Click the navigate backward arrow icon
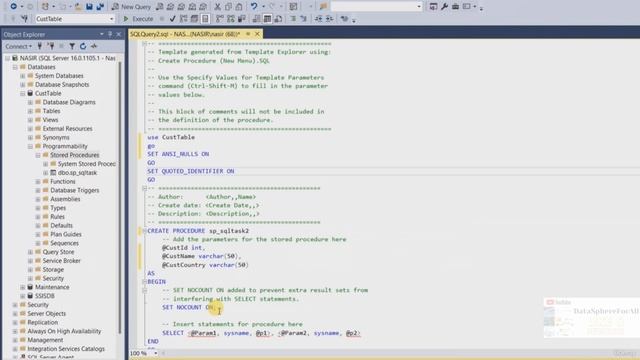The height and width of the screenshot is (360, 640). [x=13, y=6]
